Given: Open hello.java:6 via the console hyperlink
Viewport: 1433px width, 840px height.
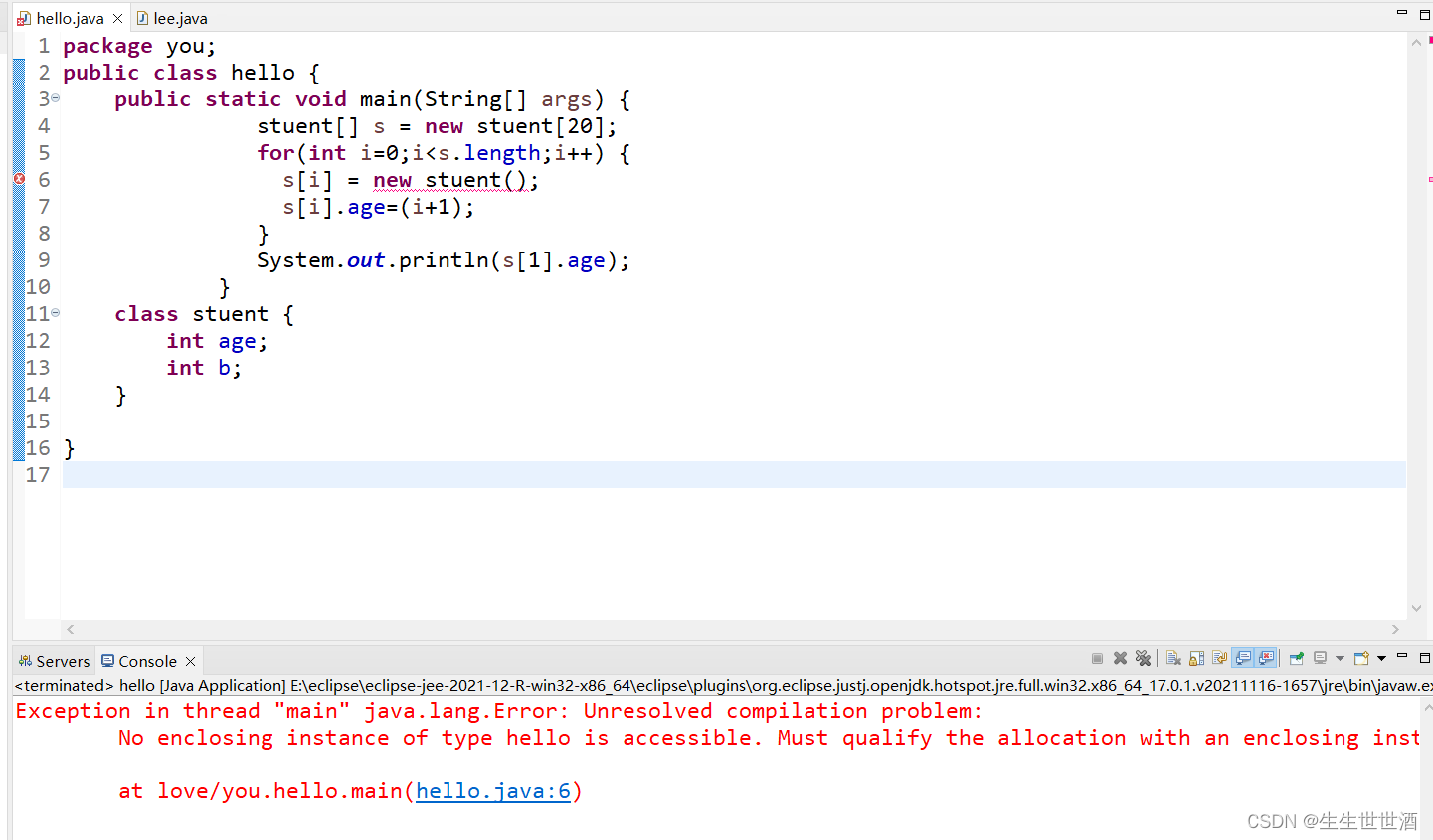Looking at the screenshot, I should click(x=491, y=790).
